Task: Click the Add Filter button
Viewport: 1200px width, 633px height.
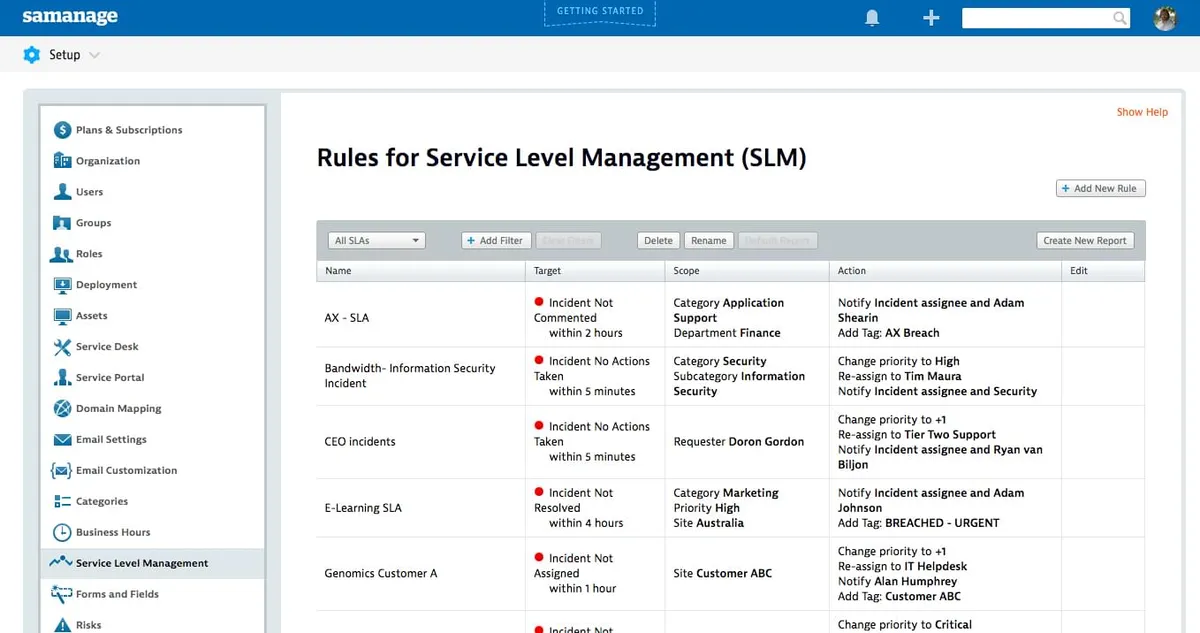Action: [495, 241]
